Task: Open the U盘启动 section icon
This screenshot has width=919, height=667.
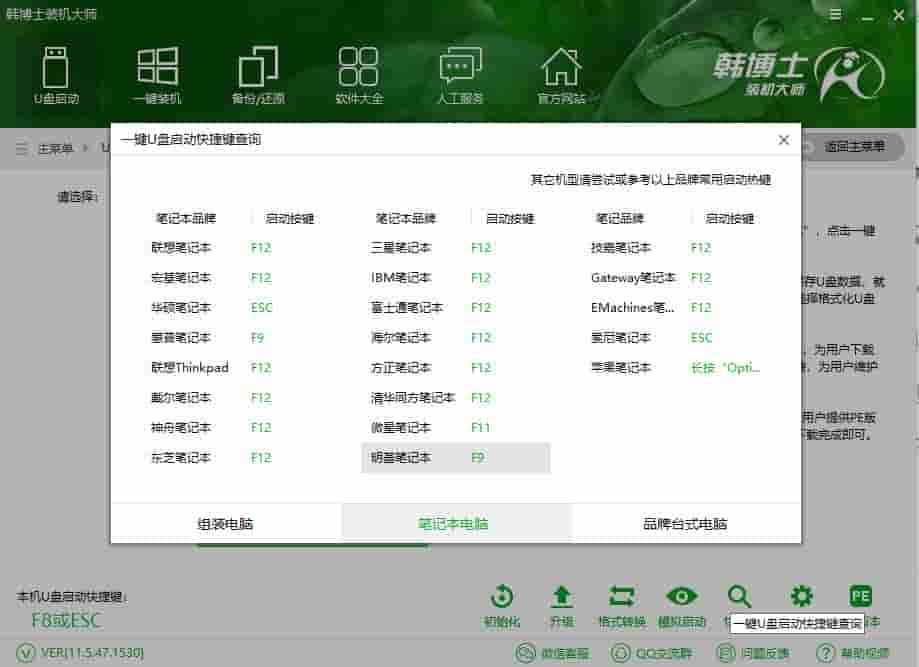Action: [56, 75]
